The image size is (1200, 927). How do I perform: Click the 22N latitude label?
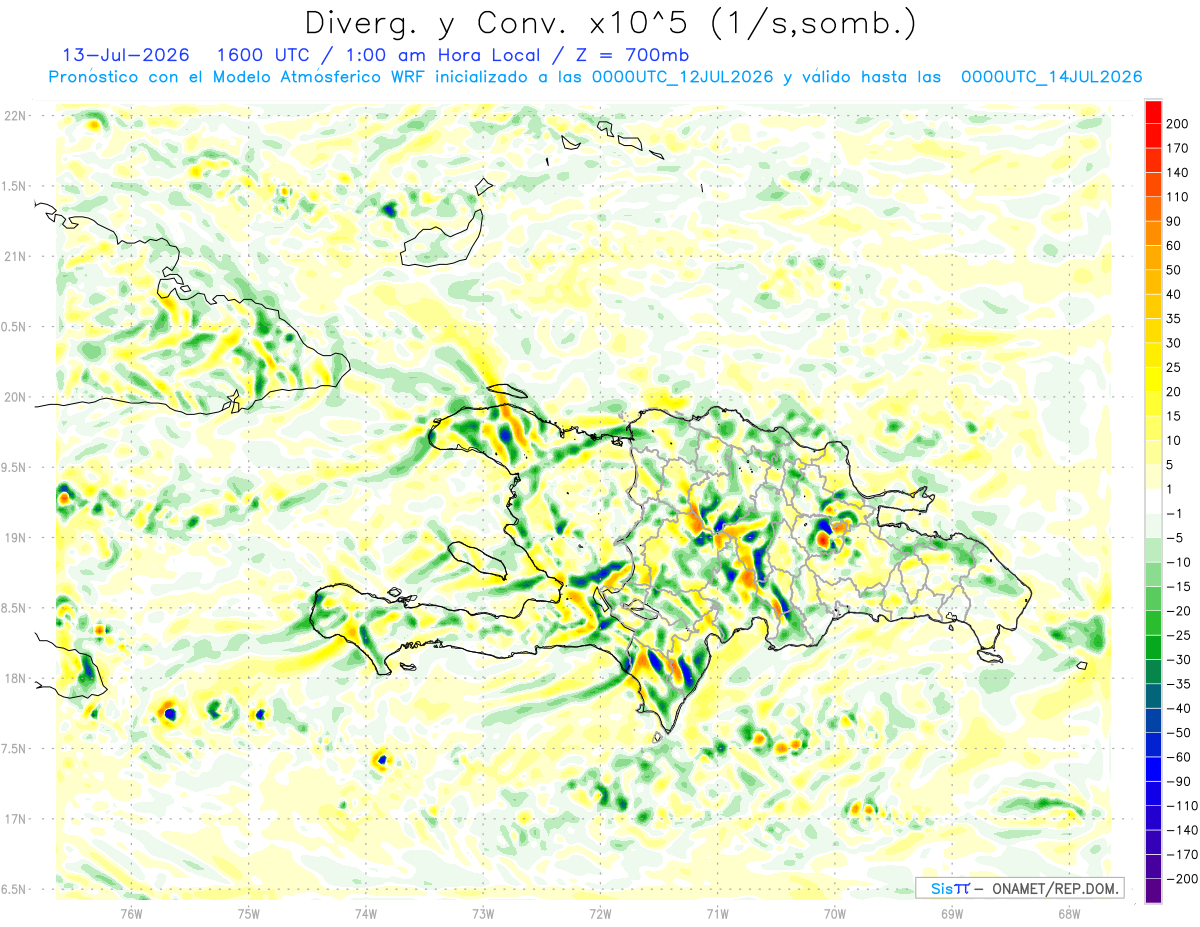pyautogui.click(x=17, y=116)
